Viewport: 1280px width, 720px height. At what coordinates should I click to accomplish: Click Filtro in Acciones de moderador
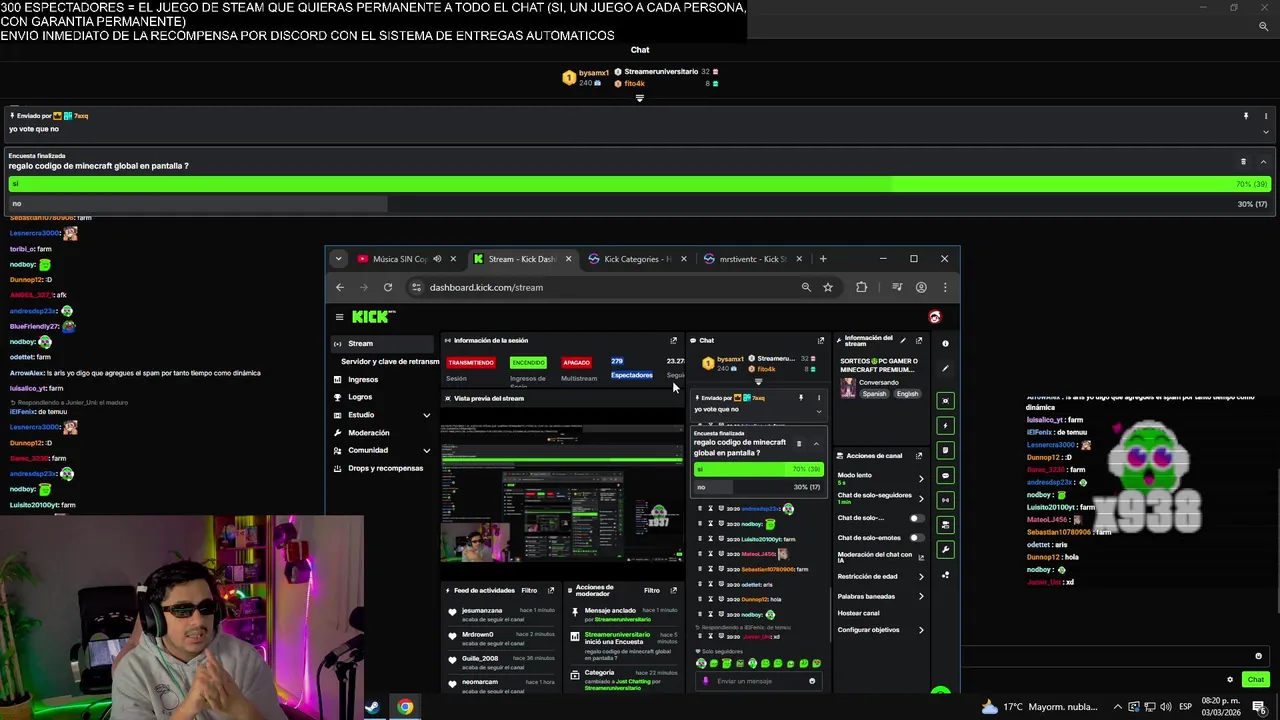point(652,590)
